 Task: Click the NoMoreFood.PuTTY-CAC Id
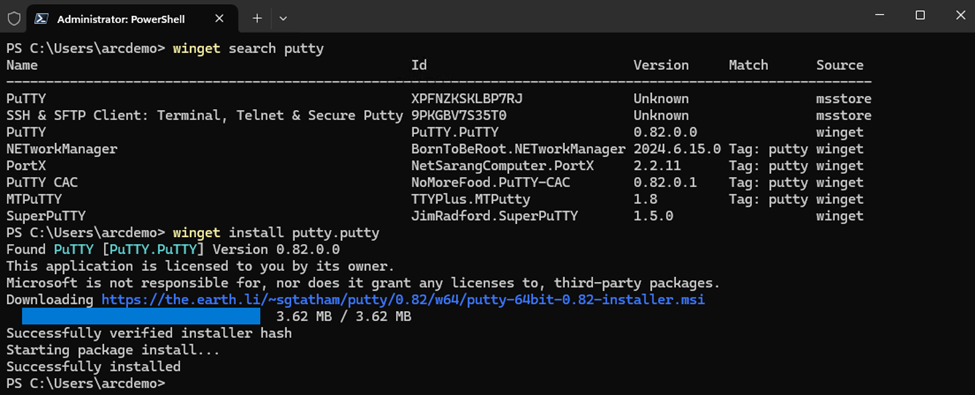[491, 182]
